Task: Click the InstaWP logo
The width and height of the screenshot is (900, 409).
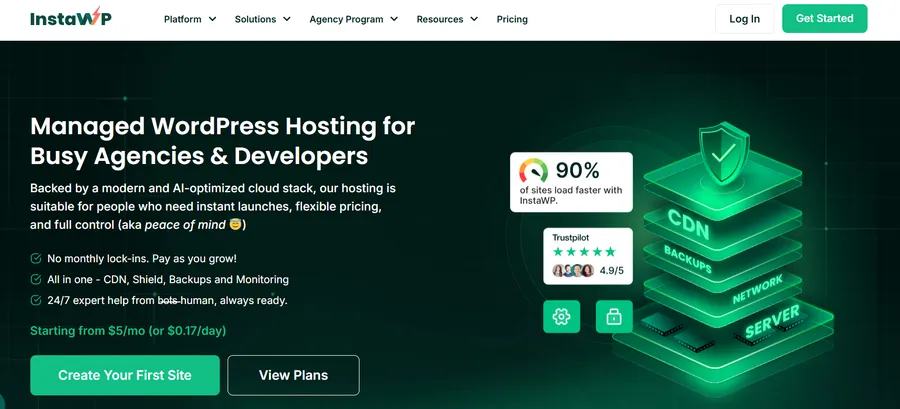Action: (x=72, y=18)
